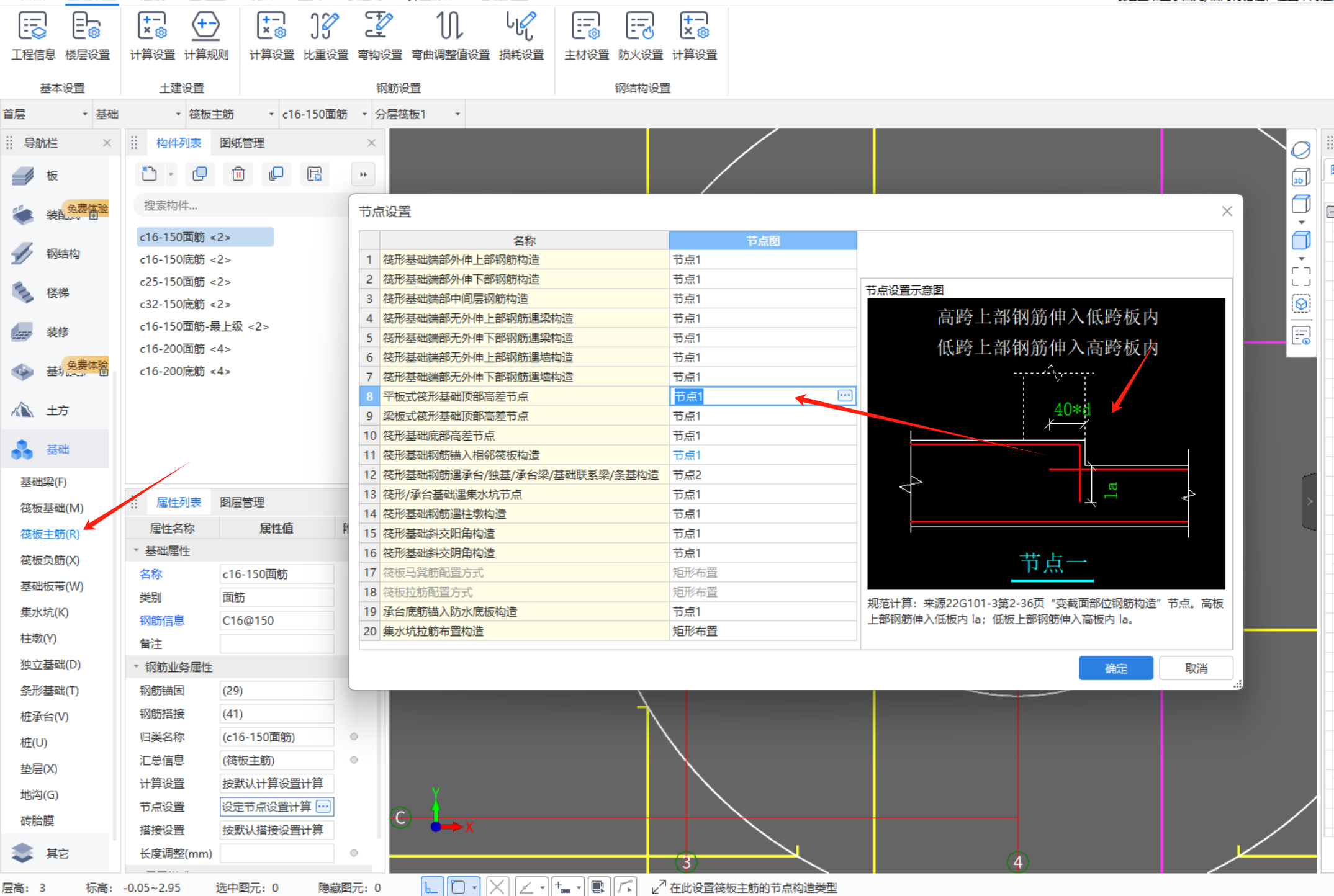Open 弯钩设置 hook settings

point(379,36)
